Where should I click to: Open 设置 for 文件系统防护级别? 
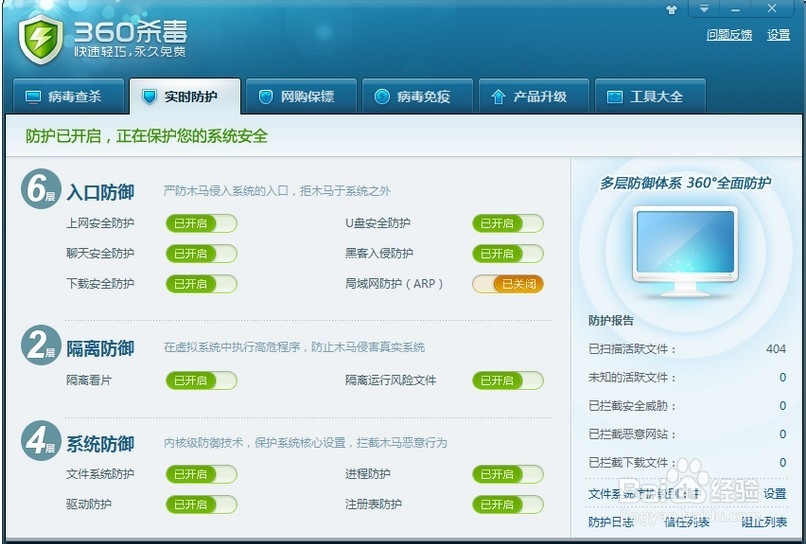coord(775,494)
